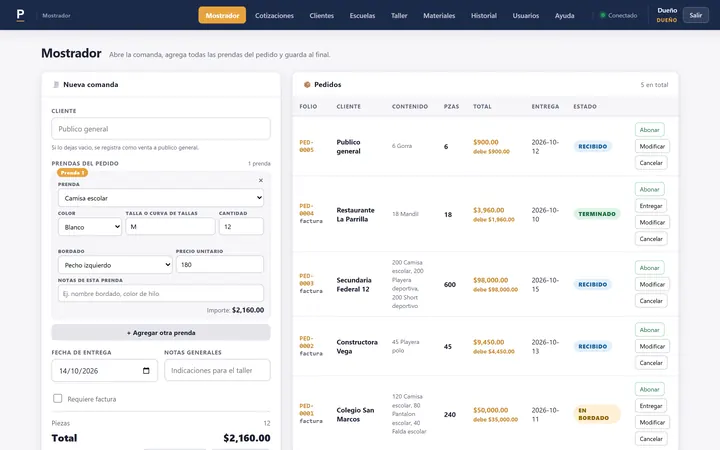Modify the Colegio San Marcos order

click(652, 422)
